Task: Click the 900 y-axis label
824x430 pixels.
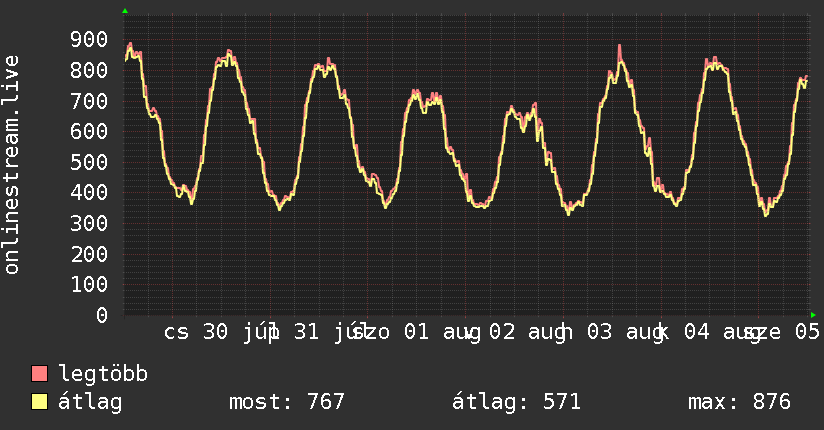Action: point(89,39)
